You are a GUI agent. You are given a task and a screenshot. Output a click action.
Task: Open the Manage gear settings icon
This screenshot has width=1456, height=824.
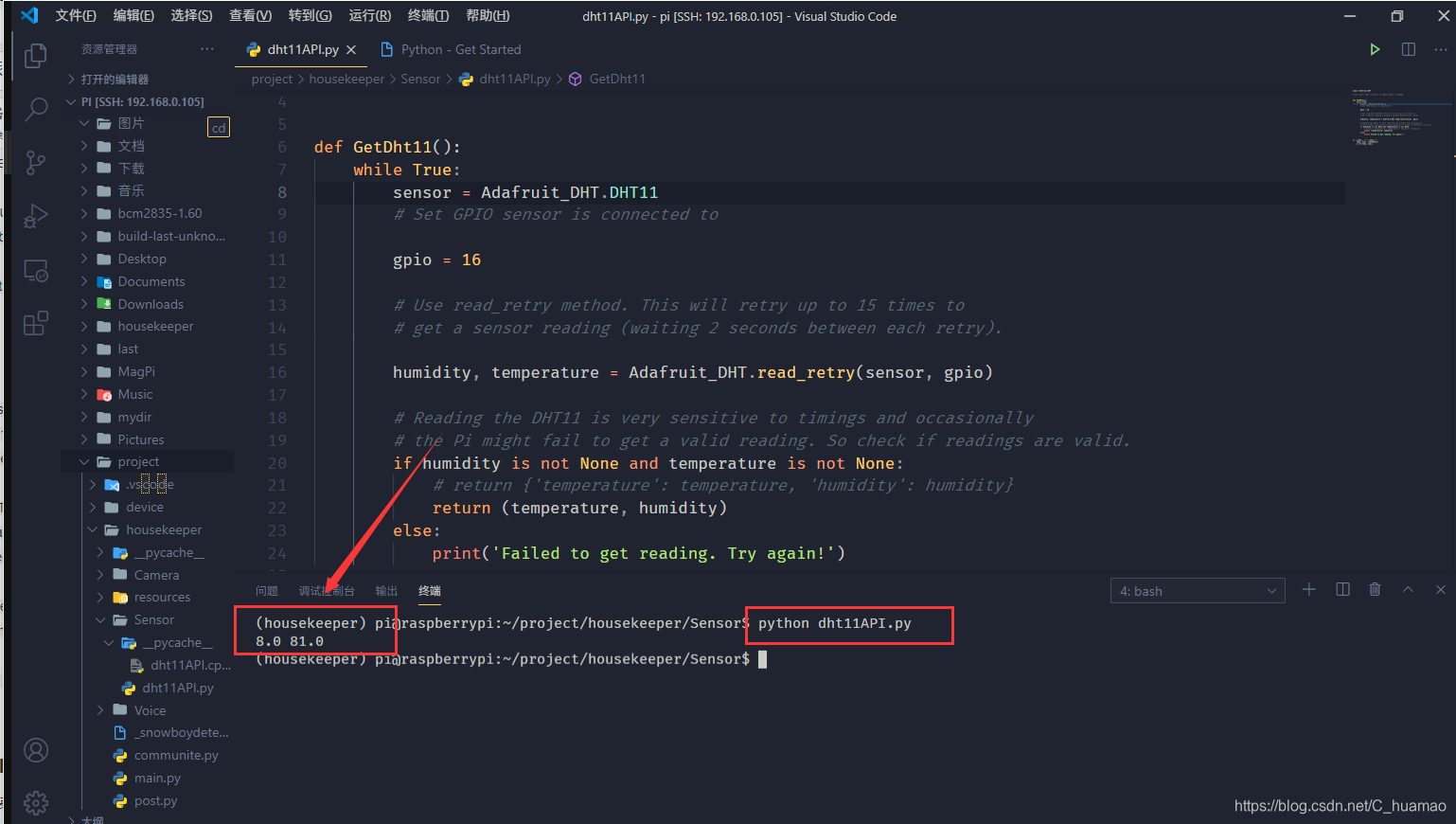[x=36, y=802]
